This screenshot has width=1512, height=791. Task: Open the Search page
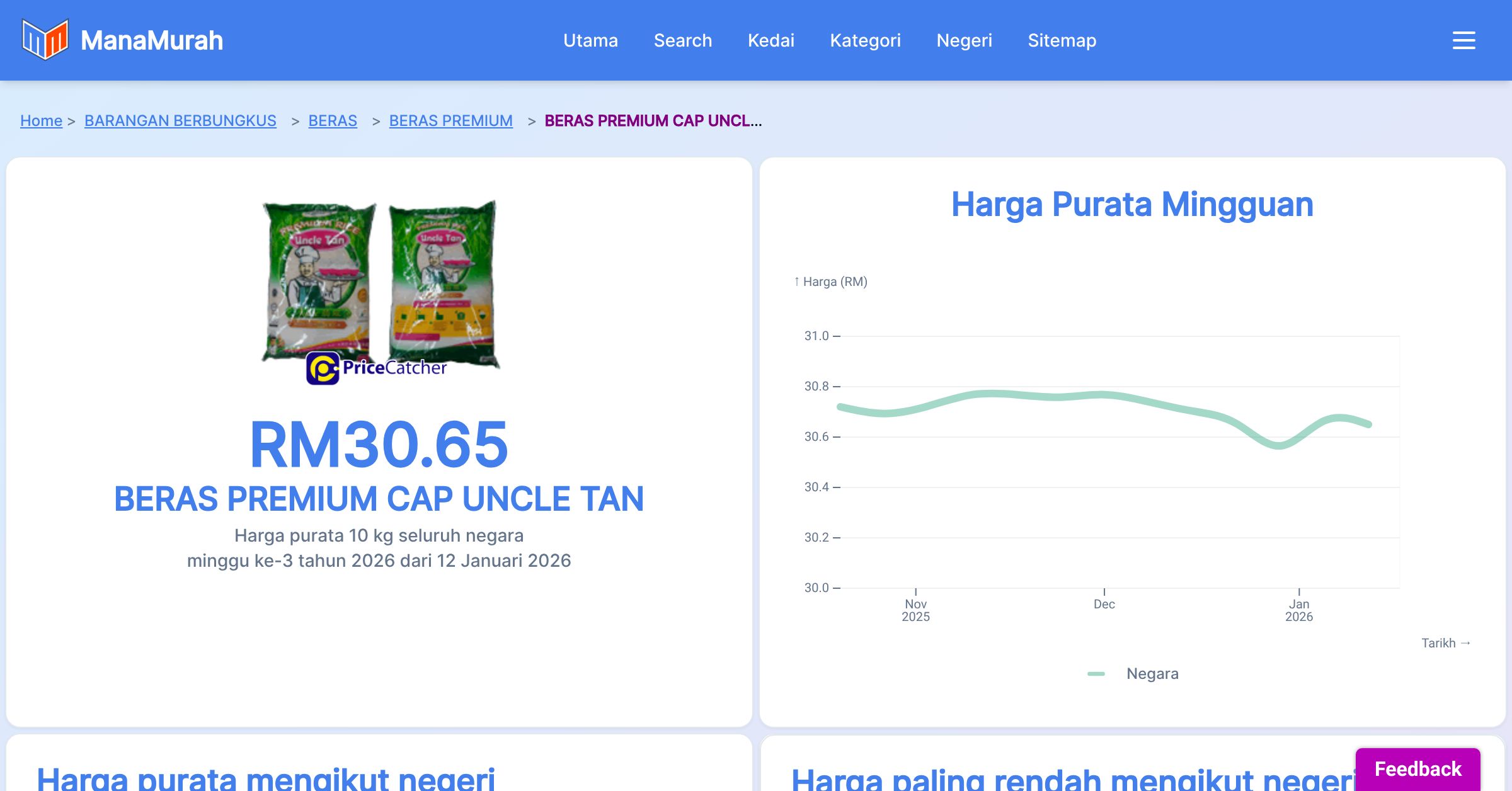coord(683,40)
